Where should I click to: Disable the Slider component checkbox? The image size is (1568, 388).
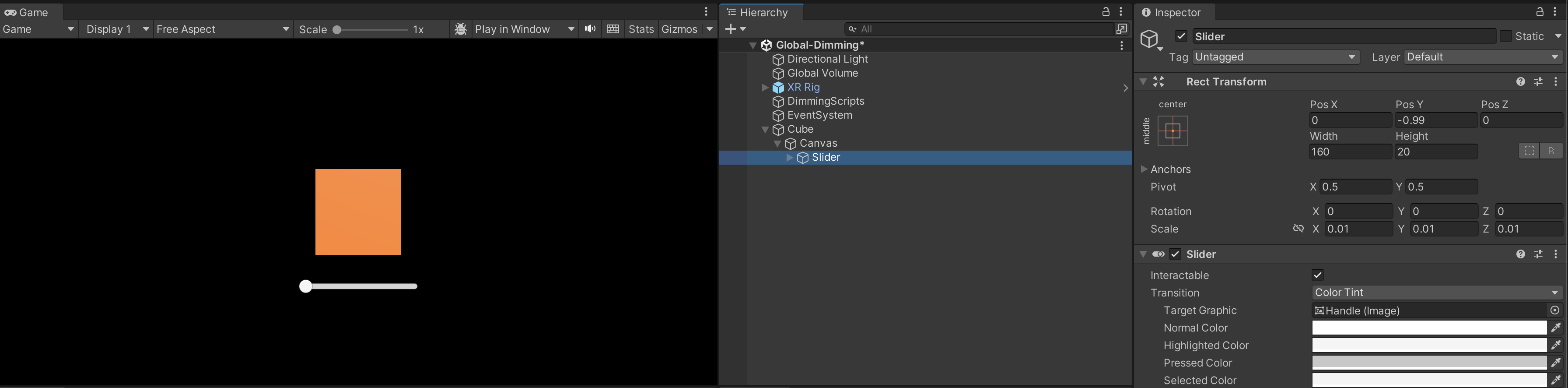[x=1175, y=254]
